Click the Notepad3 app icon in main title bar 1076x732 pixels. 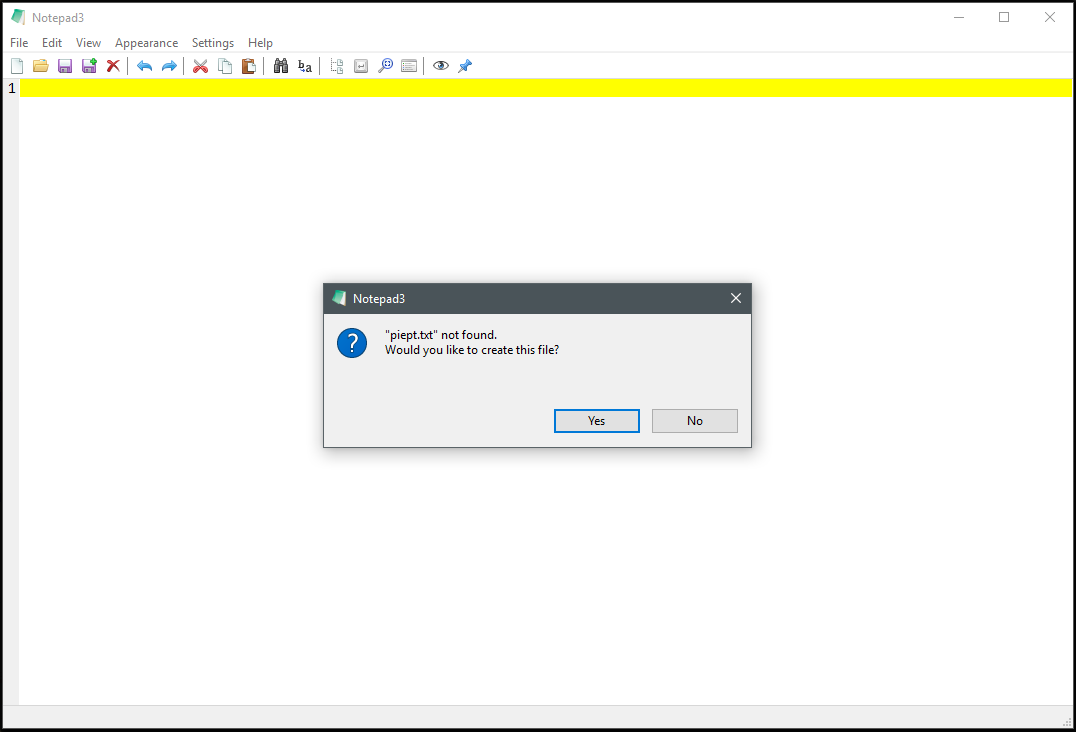pos(19,17)
